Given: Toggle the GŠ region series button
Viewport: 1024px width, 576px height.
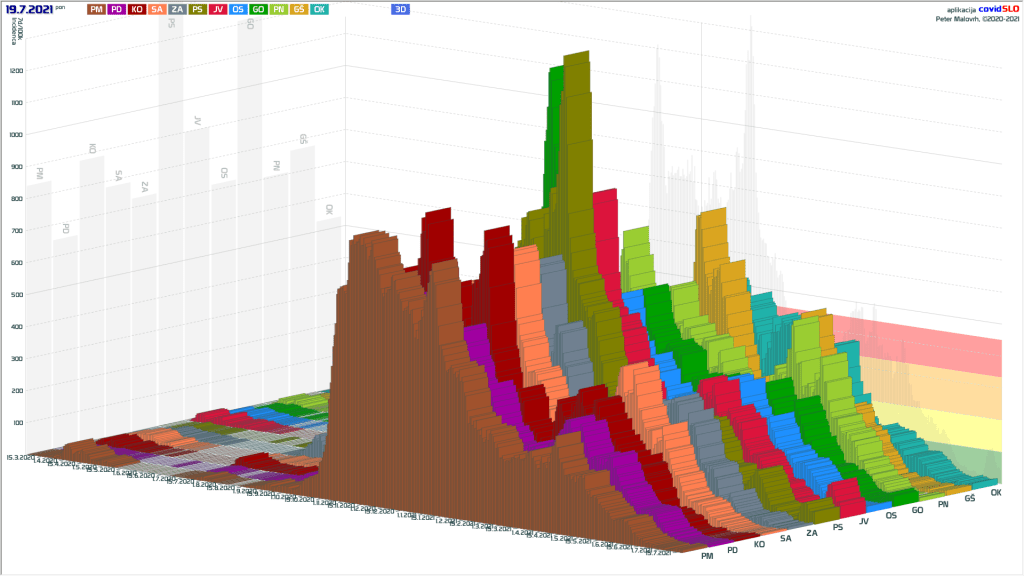Looking at the screenshot, I should [299, 9].
